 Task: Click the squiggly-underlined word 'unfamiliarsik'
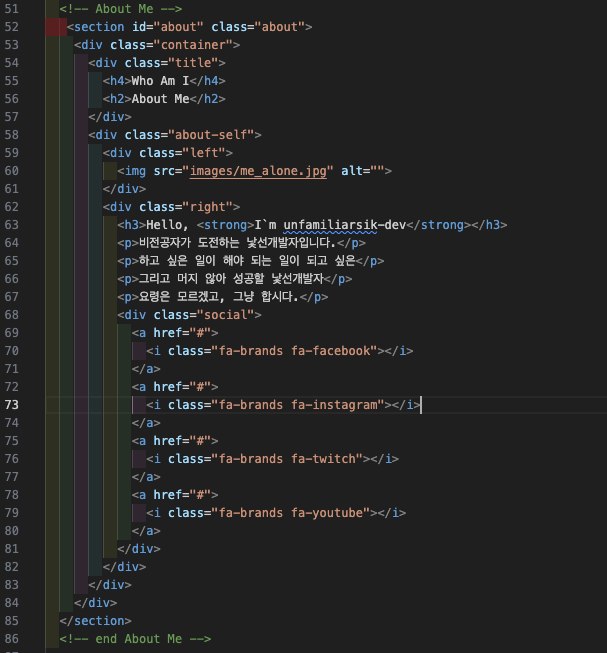click(x=330, y=225)
